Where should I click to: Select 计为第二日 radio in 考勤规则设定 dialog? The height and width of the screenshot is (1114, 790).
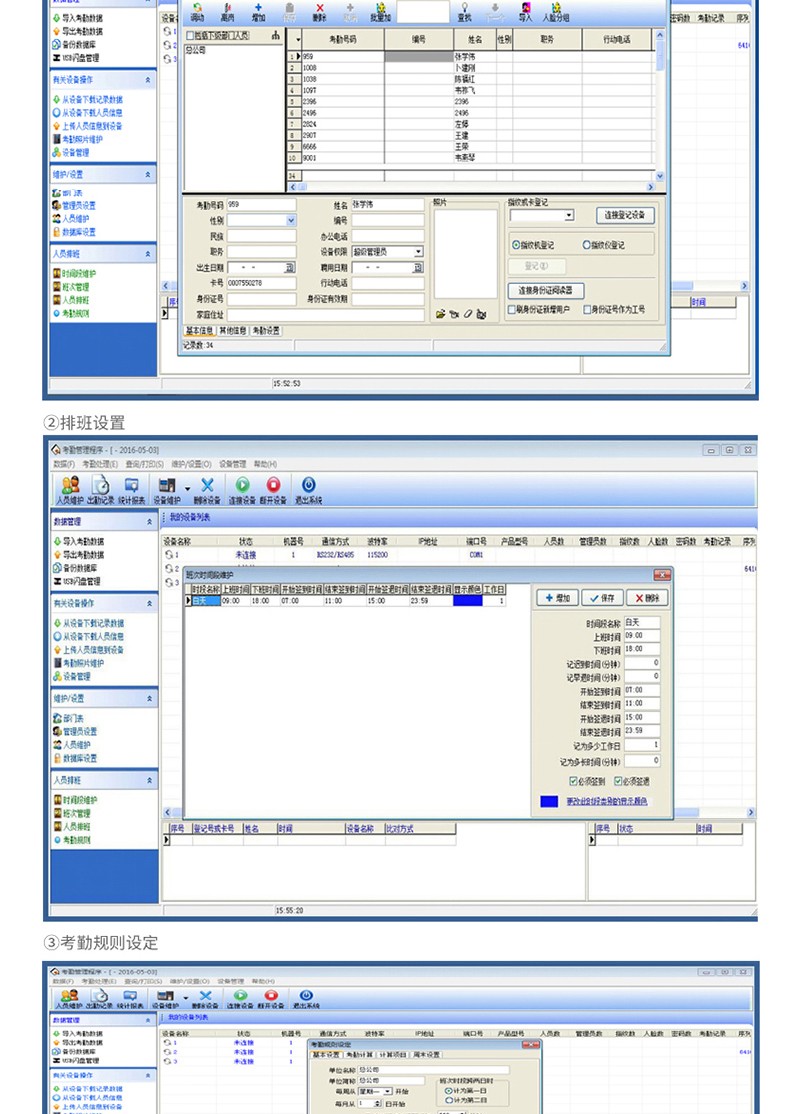coord(448,1101)
